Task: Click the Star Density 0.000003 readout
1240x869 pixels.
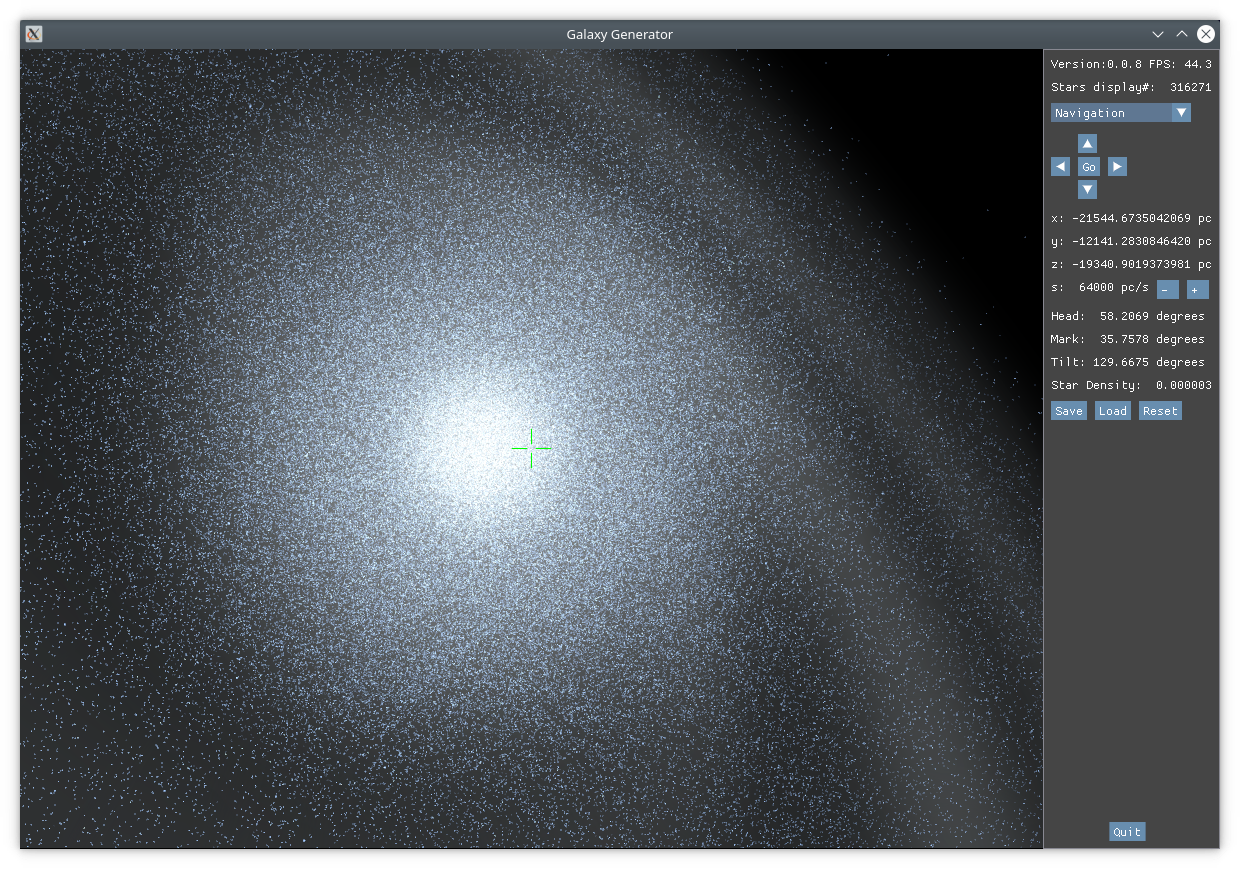Action: [1131, 385]
